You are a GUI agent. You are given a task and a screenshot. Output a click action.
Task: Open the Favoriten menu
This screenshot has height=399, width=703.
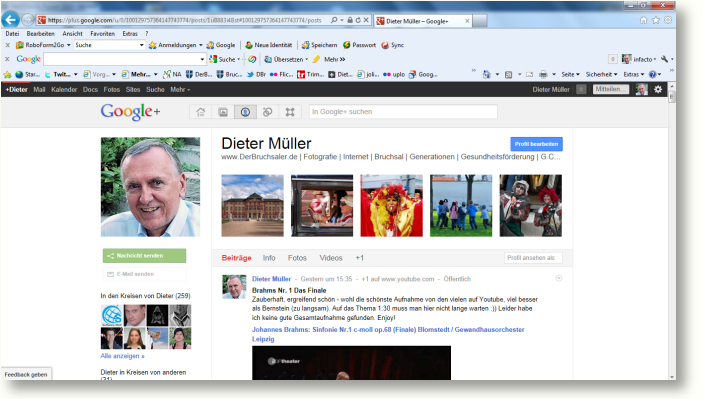click(102, 34)
